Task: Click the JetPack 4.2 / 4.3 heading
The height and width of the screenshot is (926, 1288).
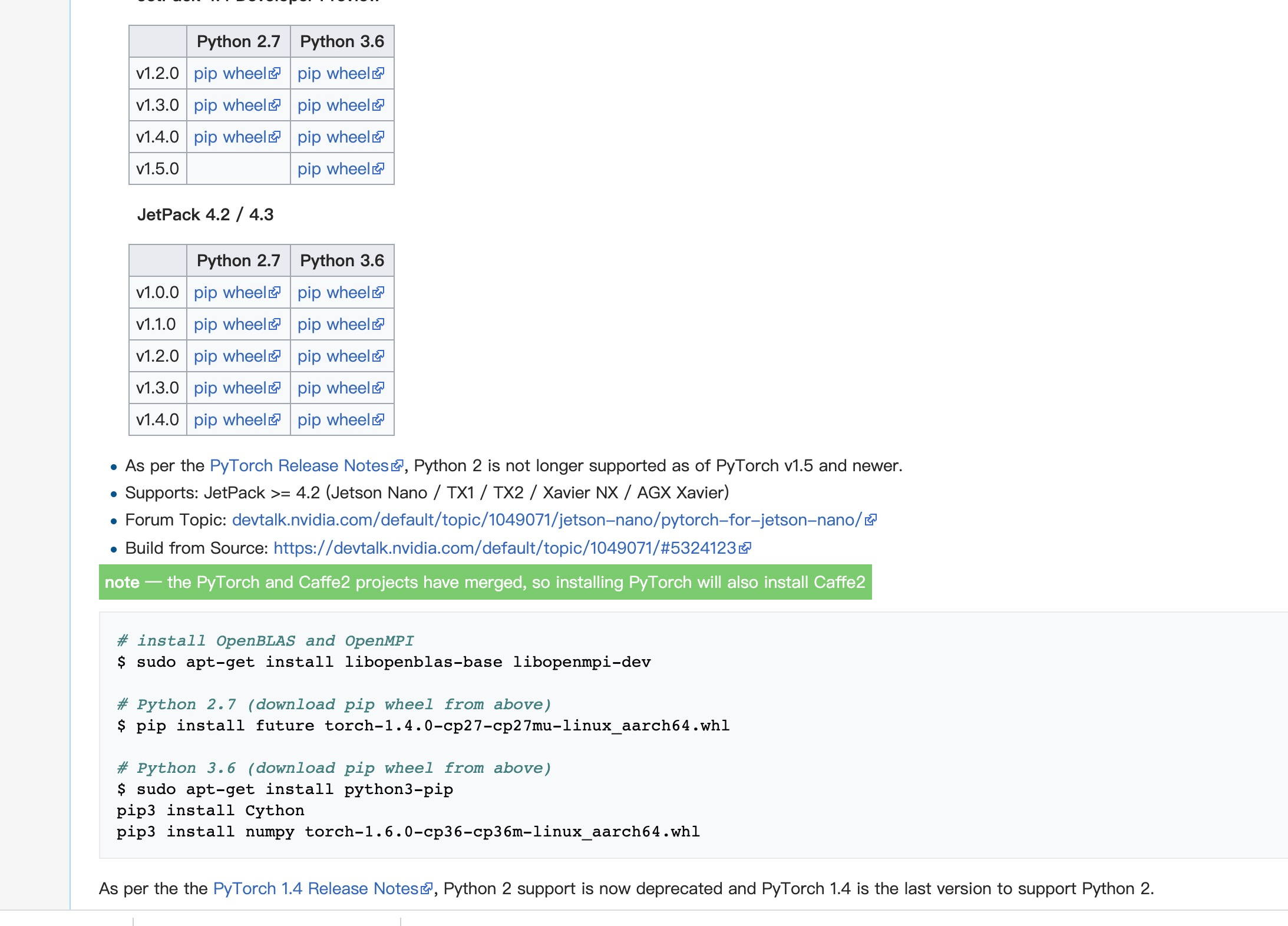Action: pyautogui.click(x=205, y=214)
